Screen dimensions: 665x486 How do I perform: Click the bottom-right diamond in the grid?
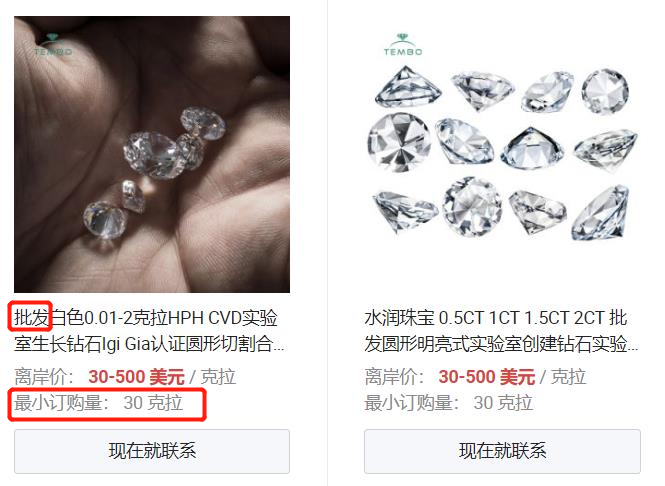[x=601, y=212]
